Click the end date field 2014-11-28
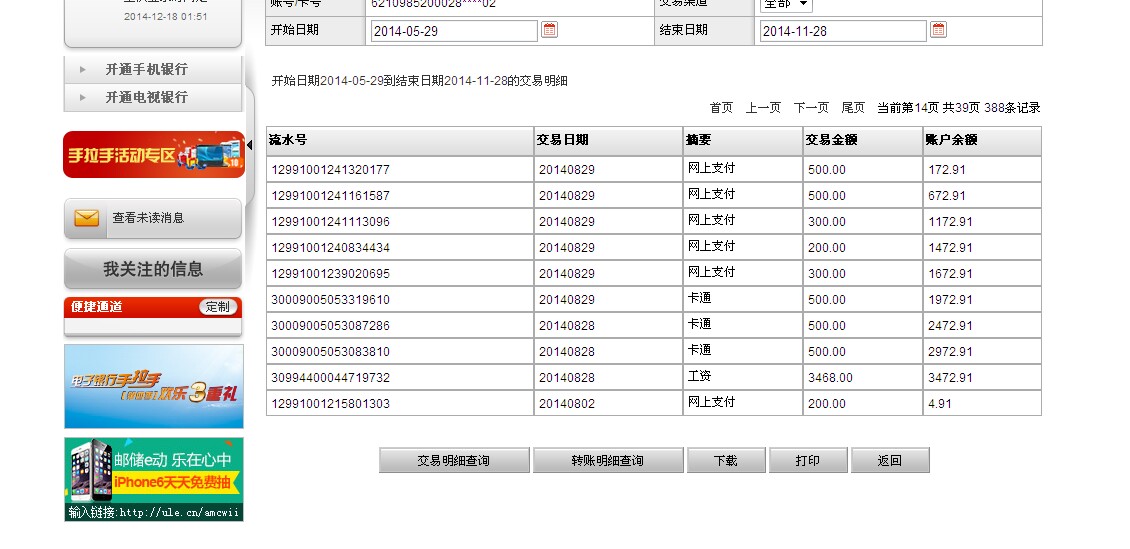This screenshot has width=1130, height=549. (843, 31)
